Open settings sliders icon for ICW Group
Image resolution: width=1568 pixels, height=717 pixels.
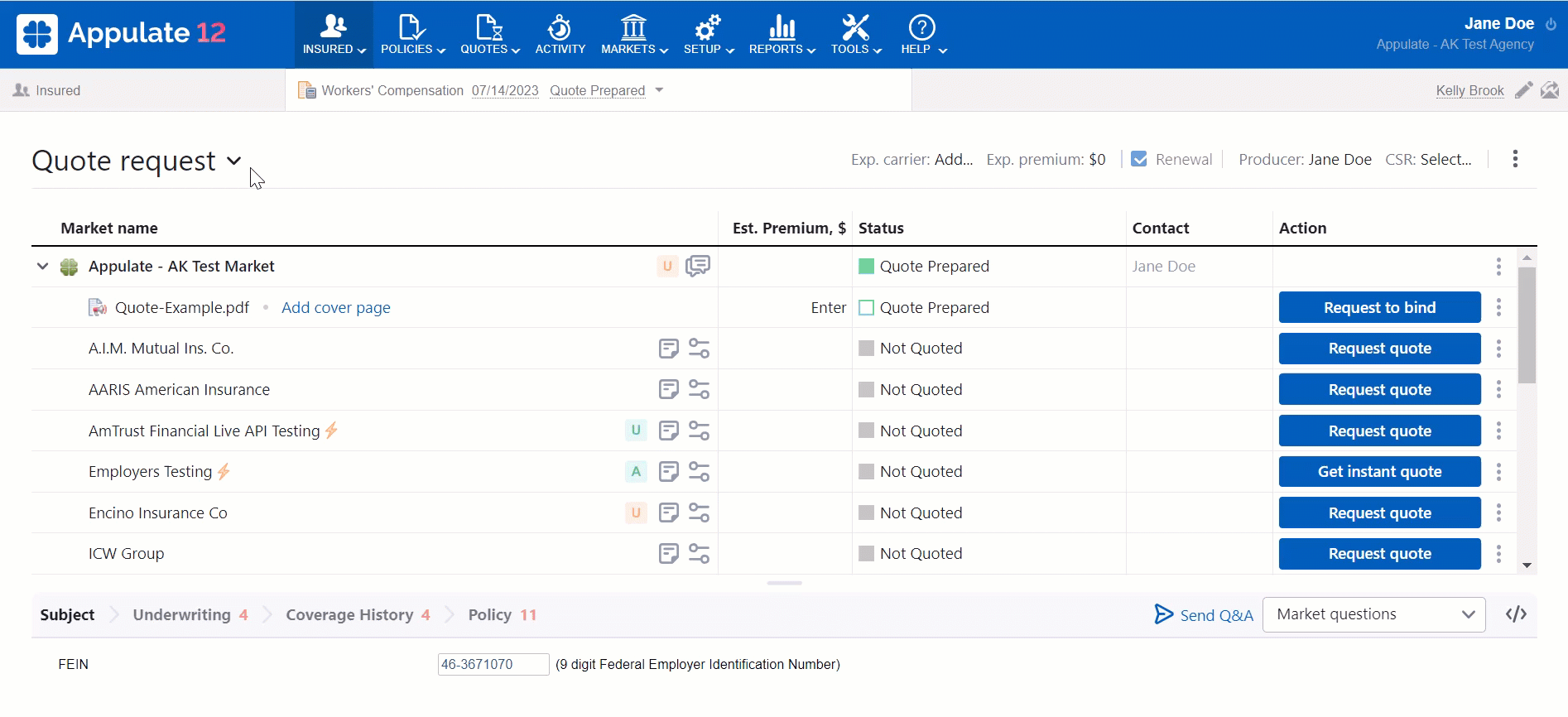(x=700, y=554)
